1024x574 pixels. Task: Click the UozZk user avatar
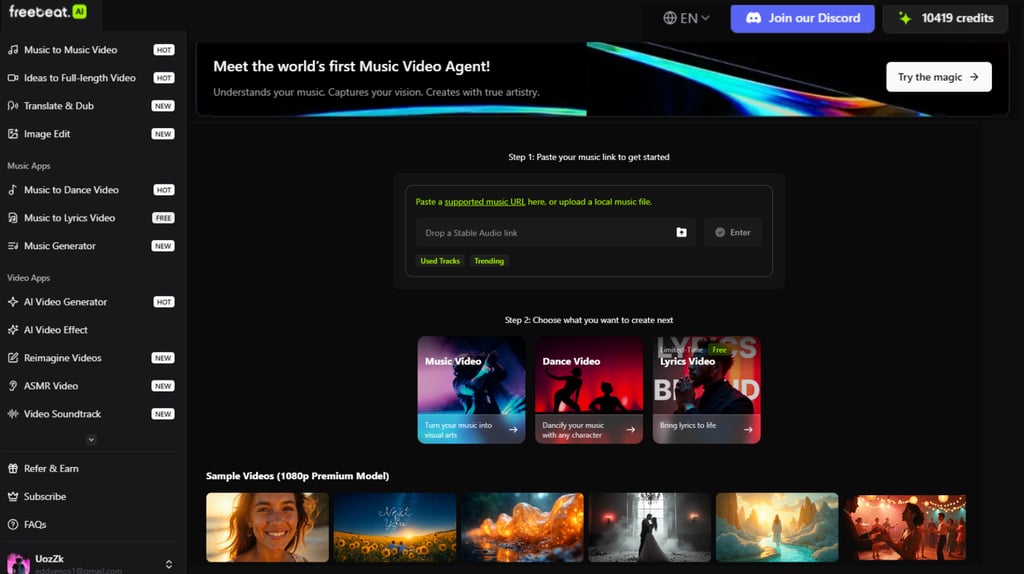coord(18,563)
